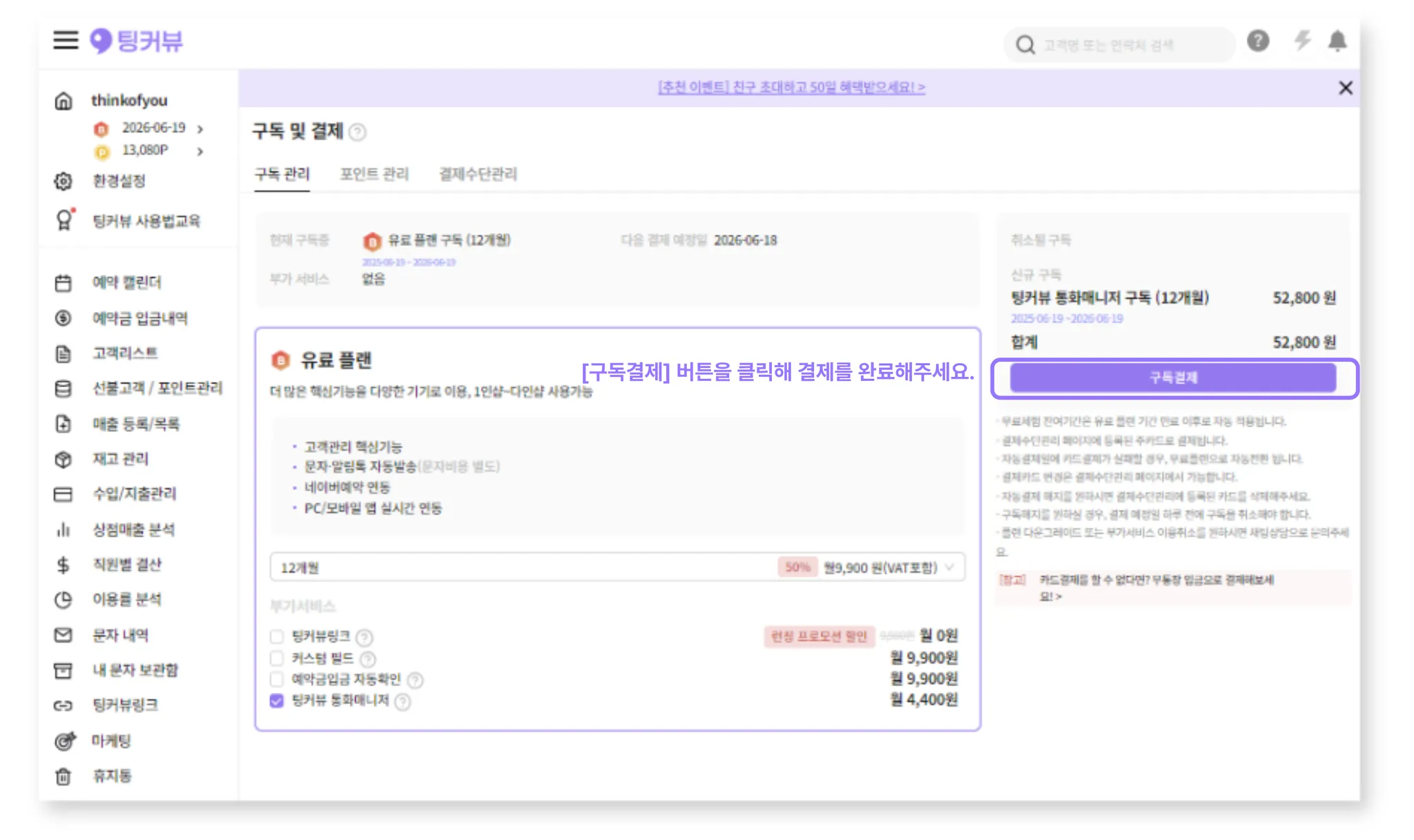Image resolution: width=1414 pixels, height=840 pixels.
Task: Click 합계 52,800 원 total amount
Action: [x=1304, y=342]
